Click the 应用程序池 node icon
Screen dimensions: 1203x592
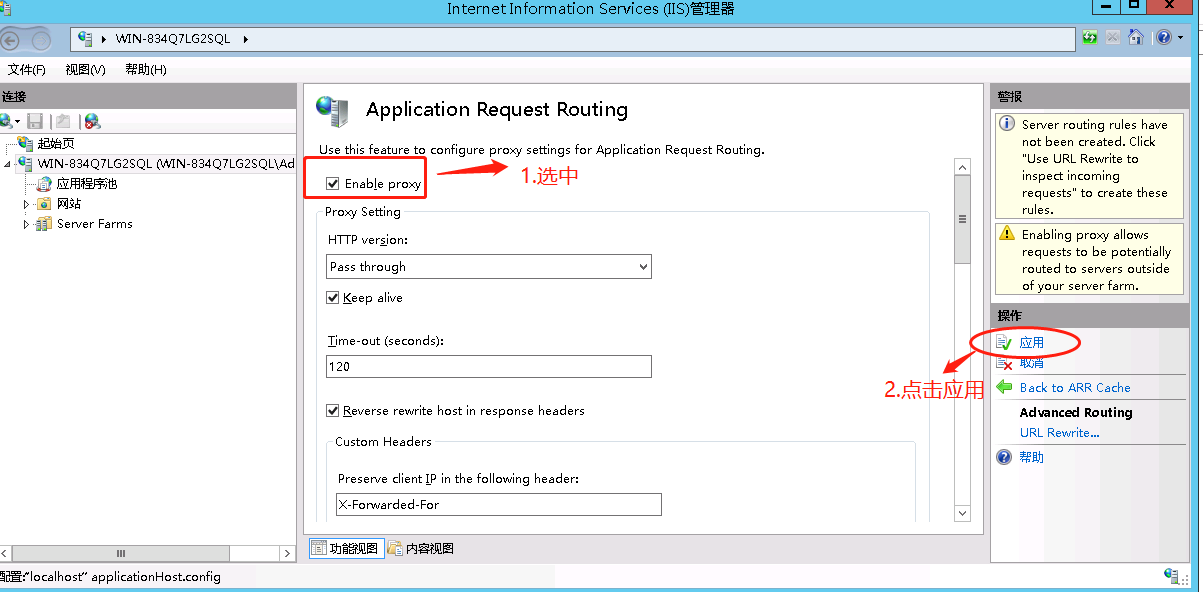coord(44,184)
